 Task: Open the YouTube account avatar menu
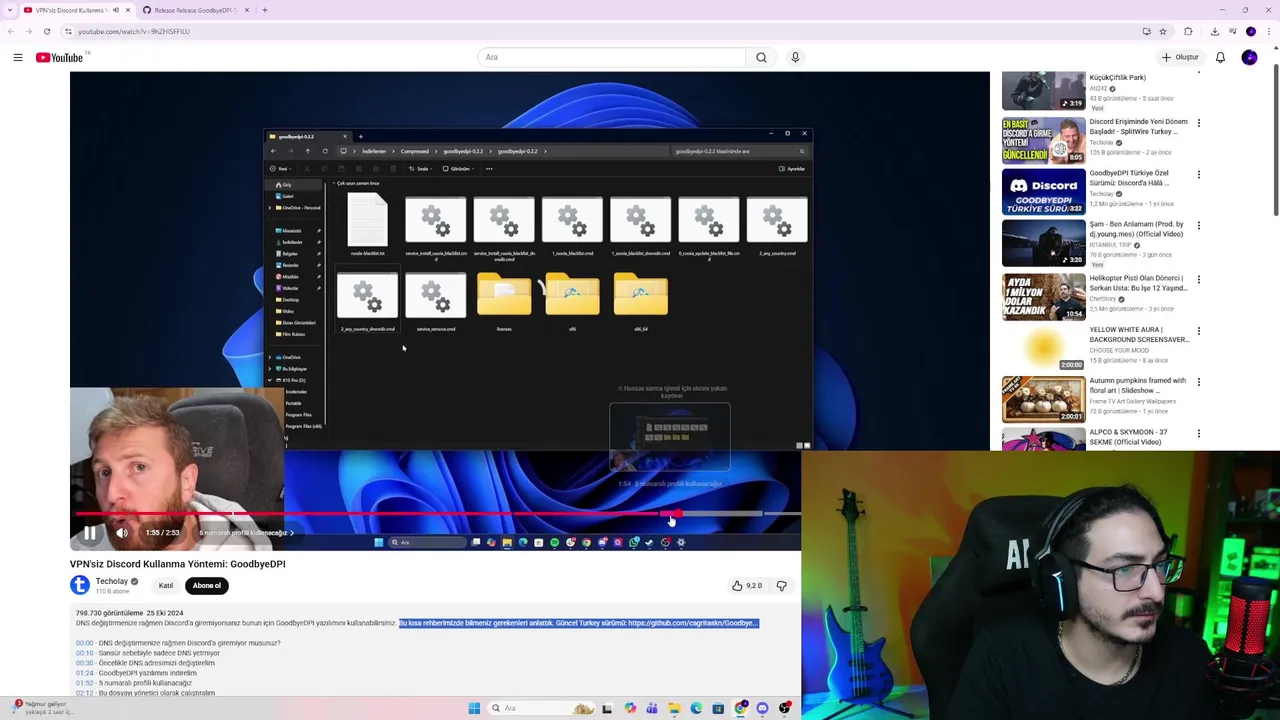click(x=1249, y=57)
